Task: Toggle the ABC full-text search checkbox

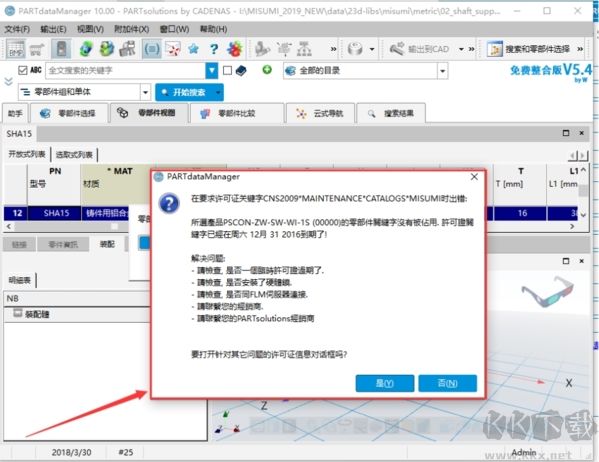Action: click(23, 70)
